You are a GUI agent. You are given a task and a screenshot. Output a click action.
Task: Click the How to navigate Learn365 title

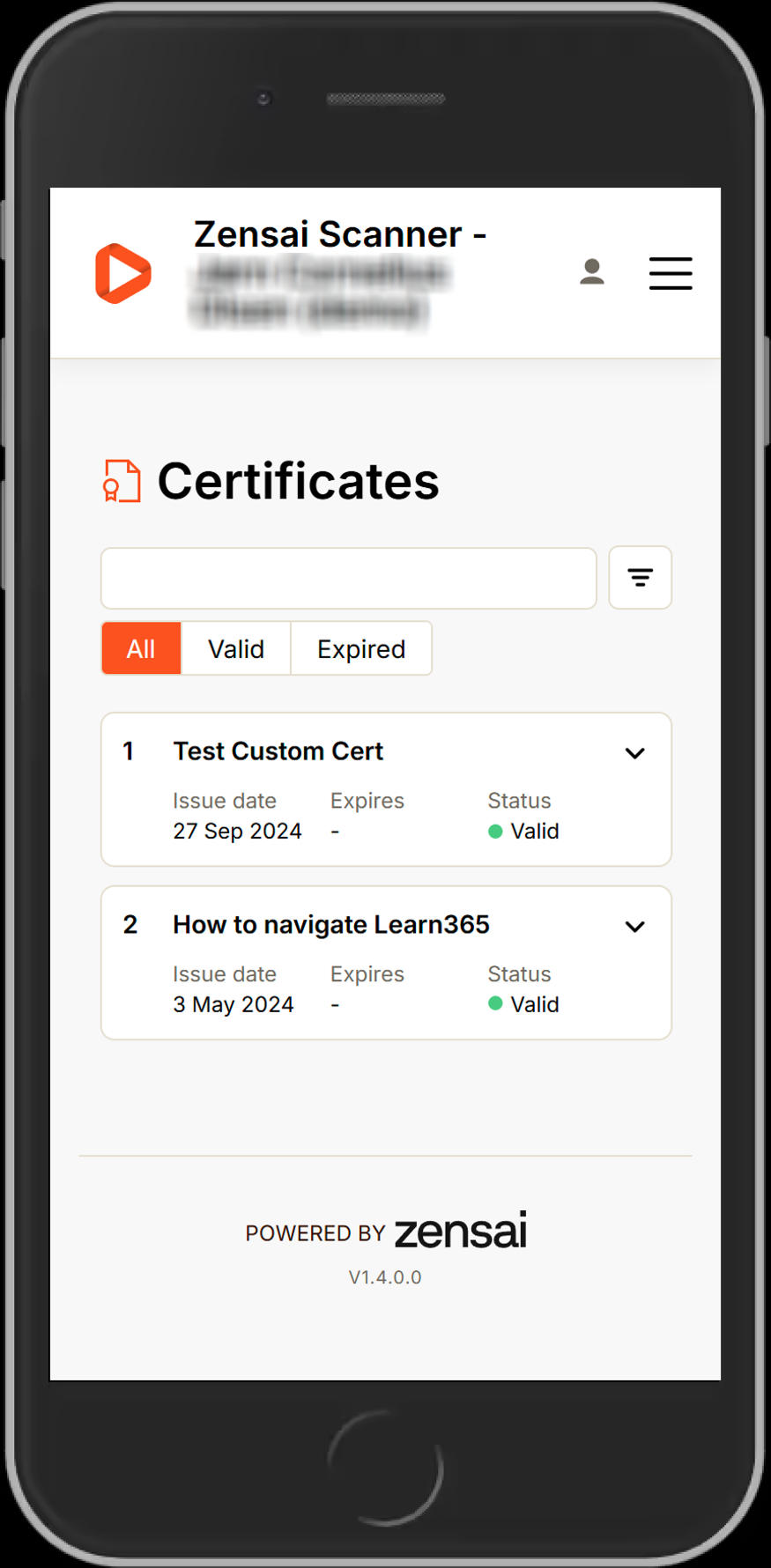(331, 925)
